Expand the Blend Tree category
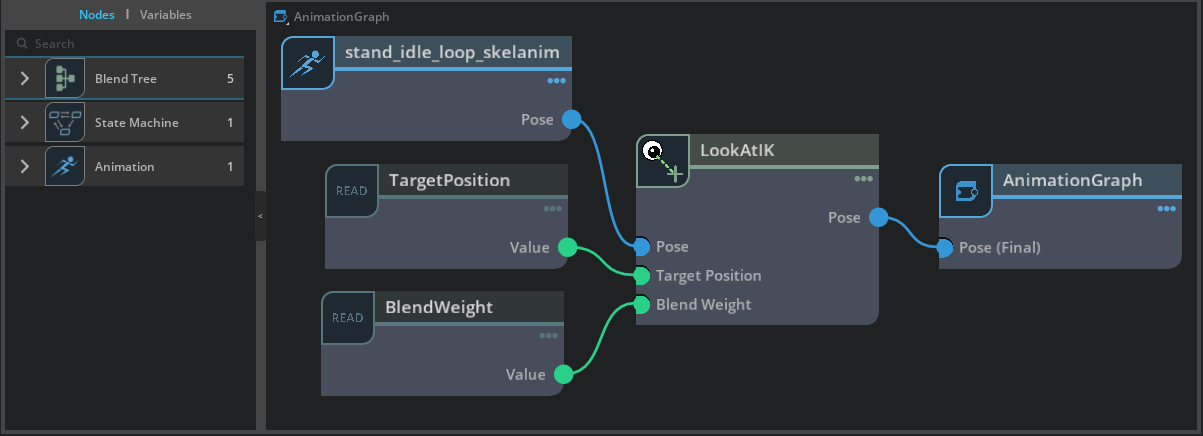 [25, 78]
